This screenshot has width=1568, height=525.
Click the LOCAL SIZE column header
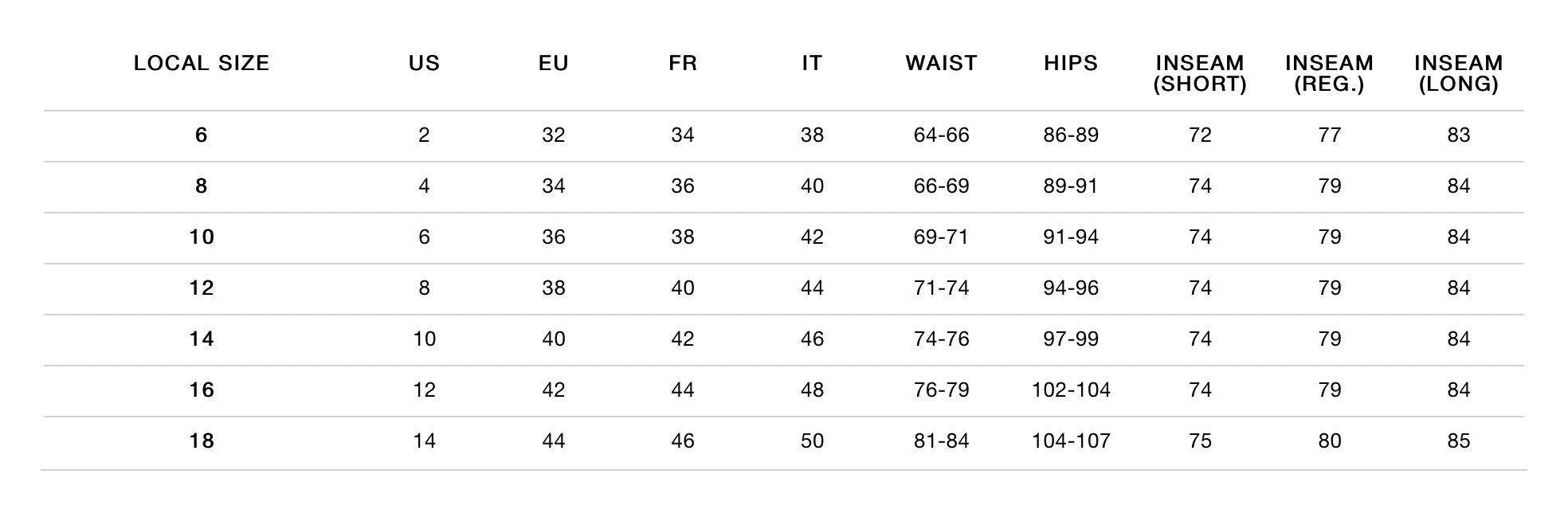pyautogui.click(x=202, y=64)
